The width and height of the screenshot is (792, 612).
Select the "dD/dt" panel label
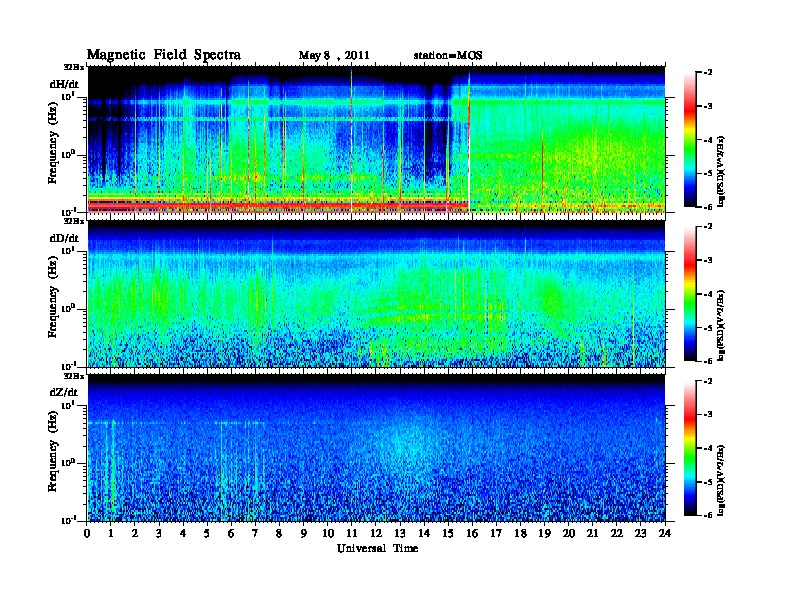point(64,238)
